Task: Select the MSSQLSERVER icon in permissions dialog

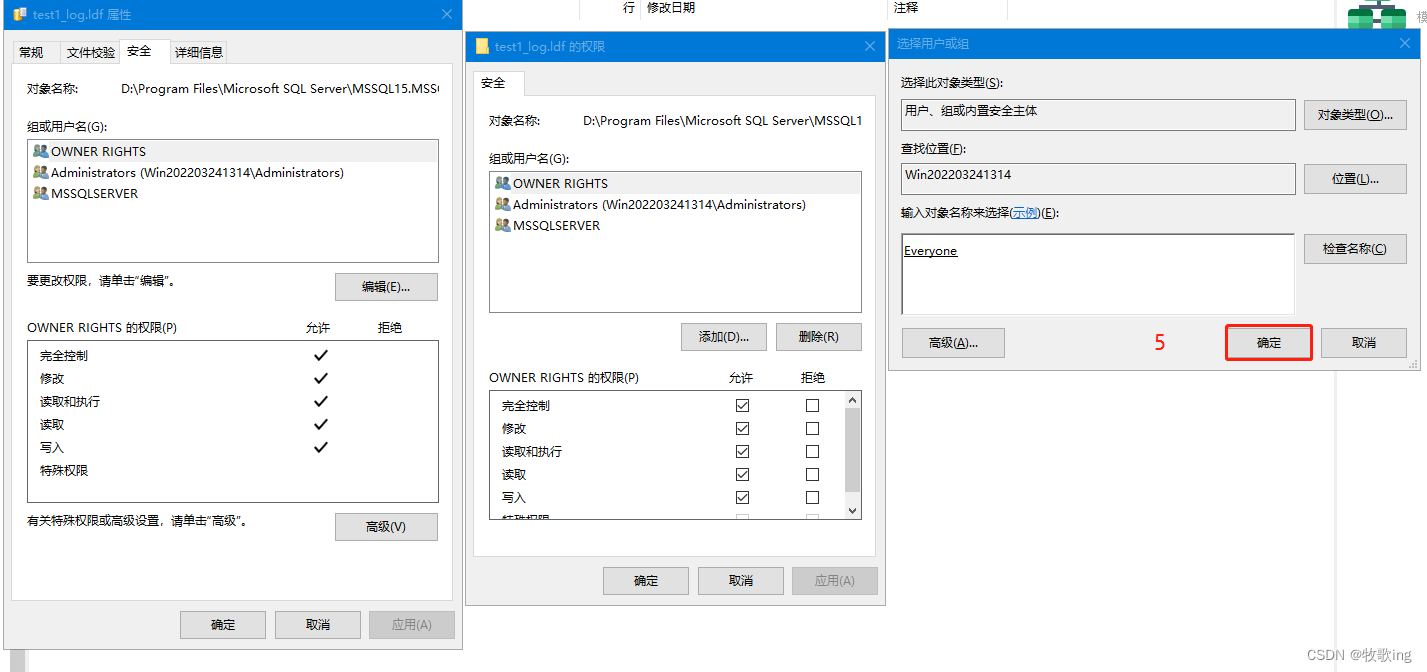Action: pos(502,226)
